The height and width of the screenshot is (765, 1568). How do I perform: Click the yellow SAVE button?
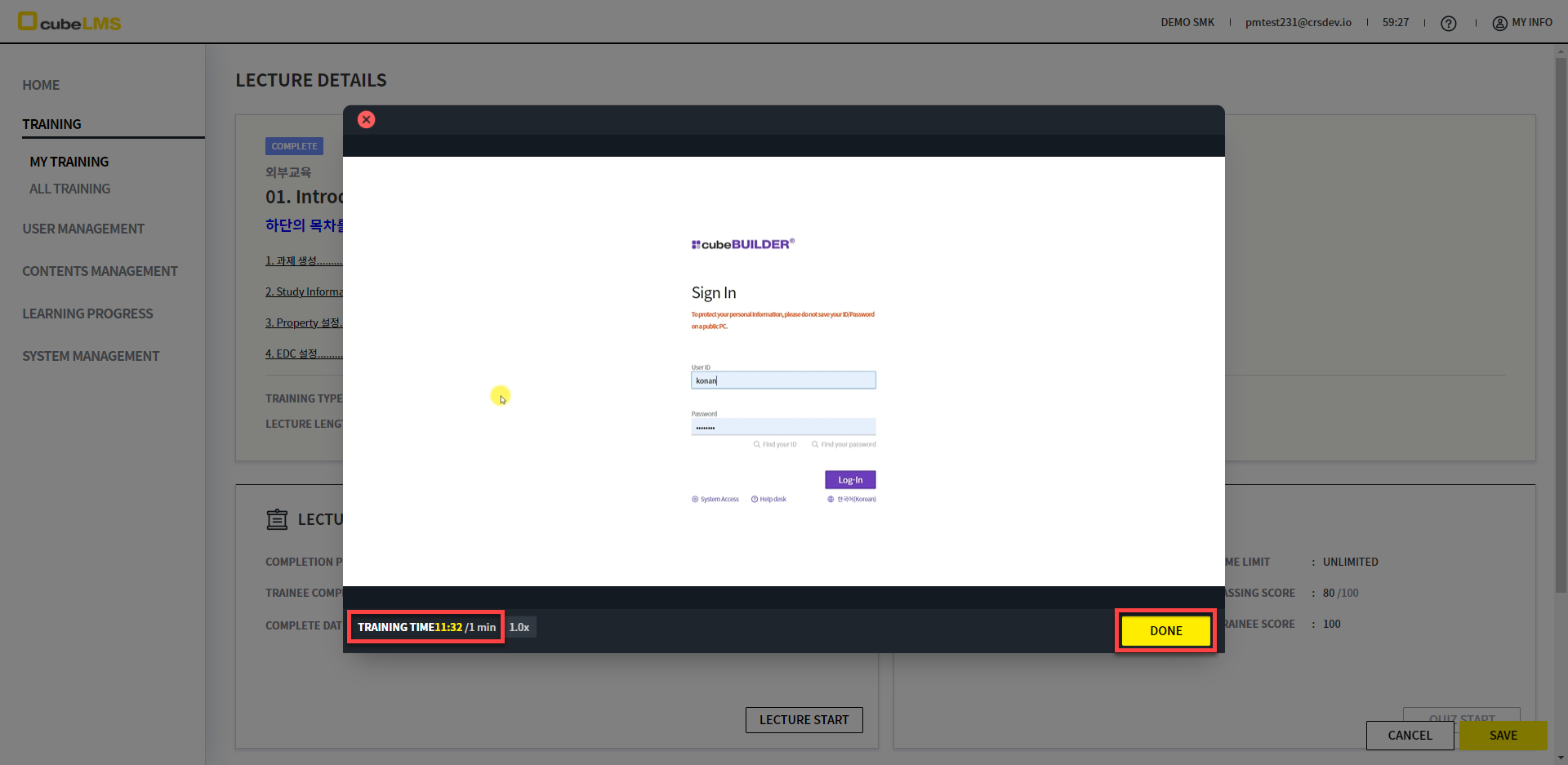pyautogui.click(x=1503, y=736)
